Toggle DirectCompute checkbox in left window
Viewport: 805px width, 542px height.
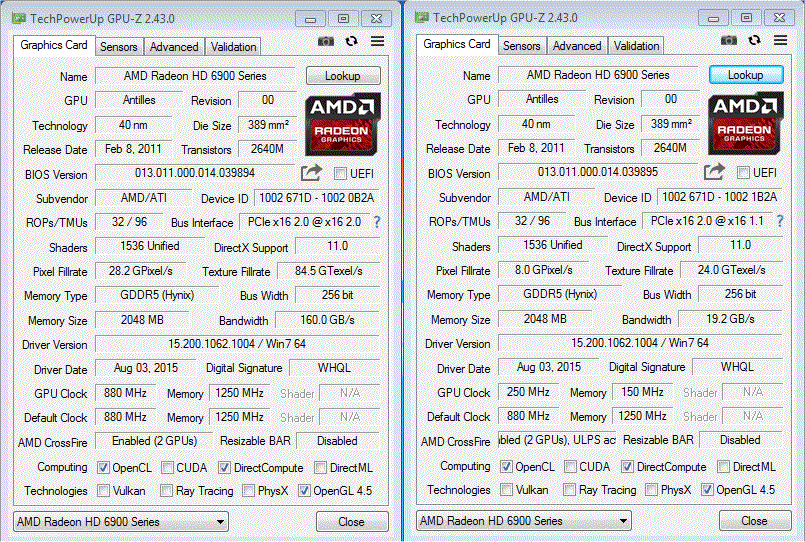pyautogui.click(x=224, y=468)
